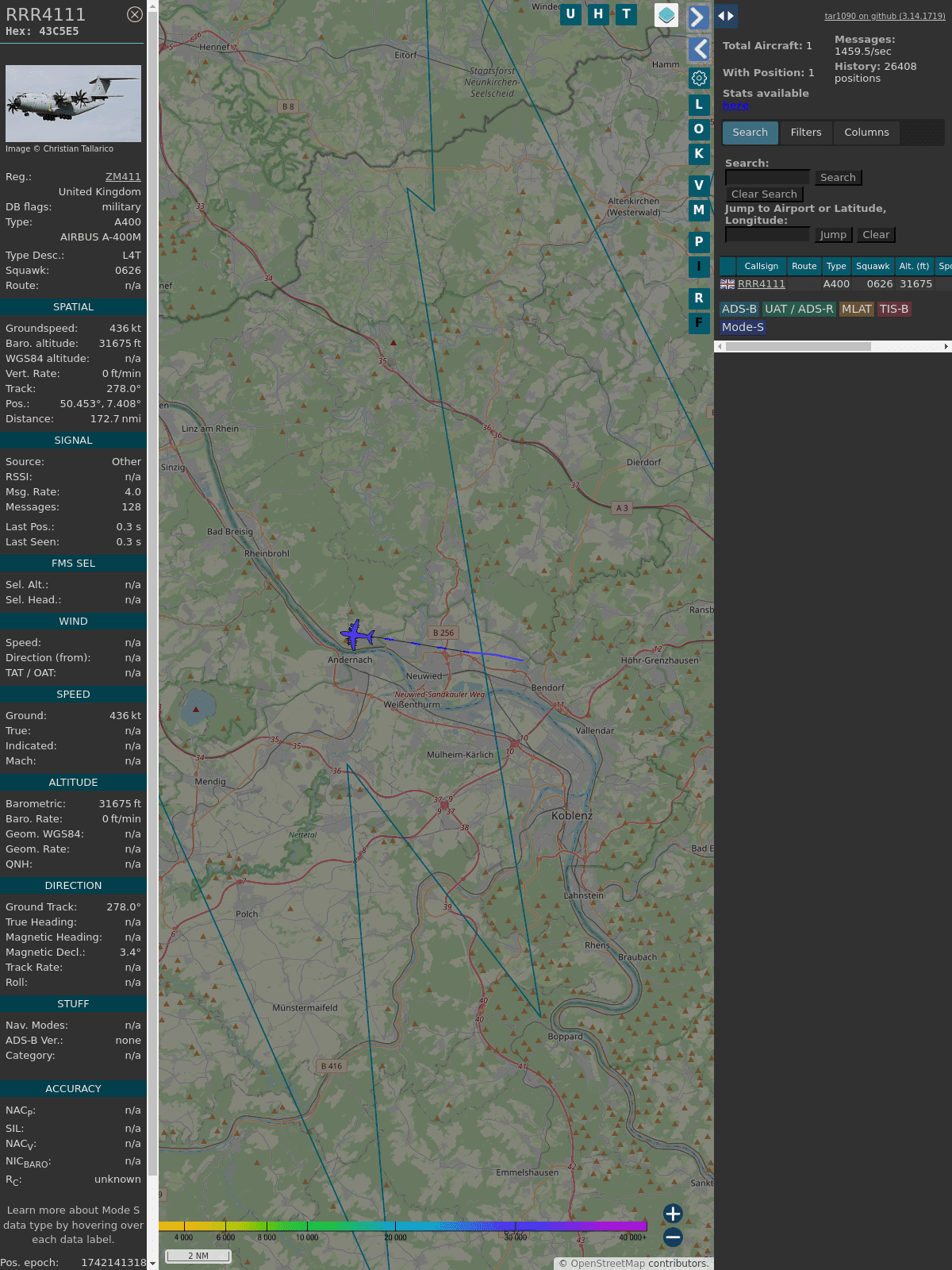
Task: Toggle the R map button
Action: click(699, 298)
